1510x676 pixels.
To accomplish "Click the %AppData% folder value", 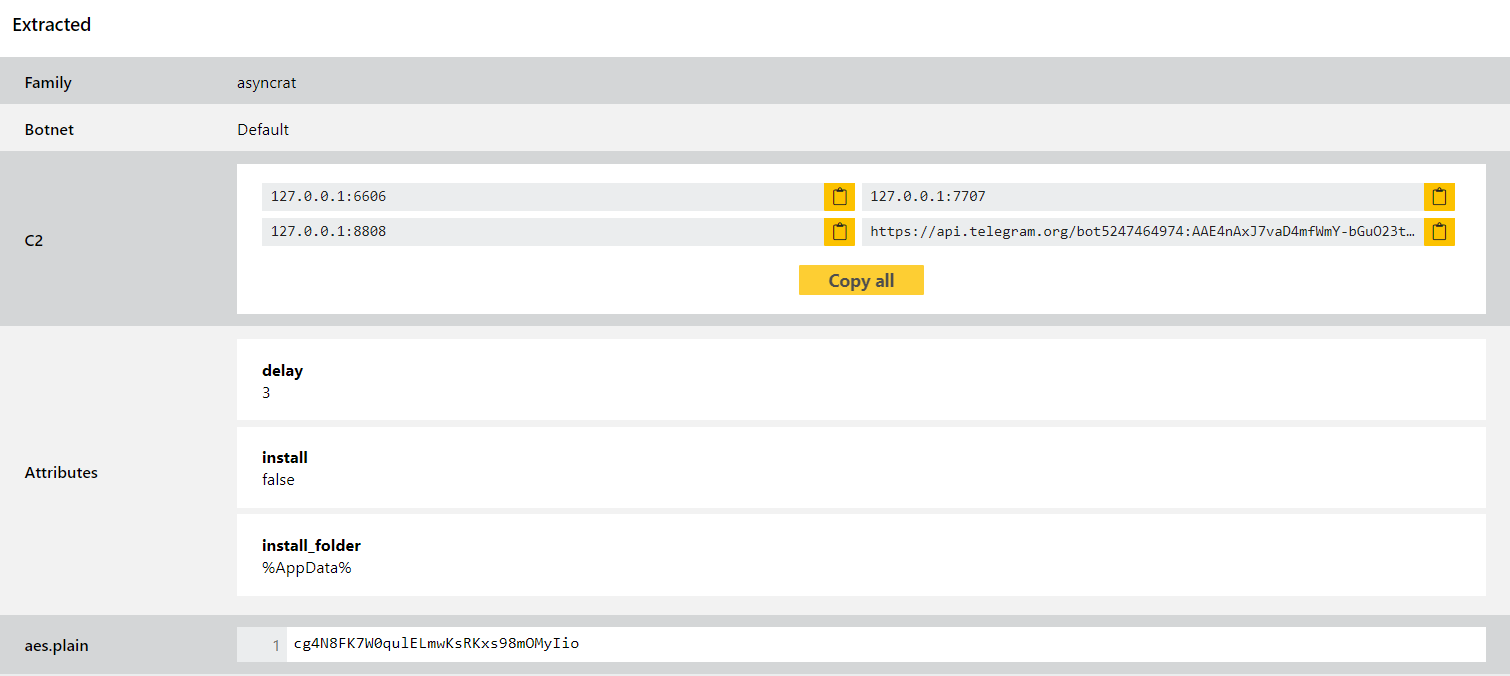I will (307, 568).
